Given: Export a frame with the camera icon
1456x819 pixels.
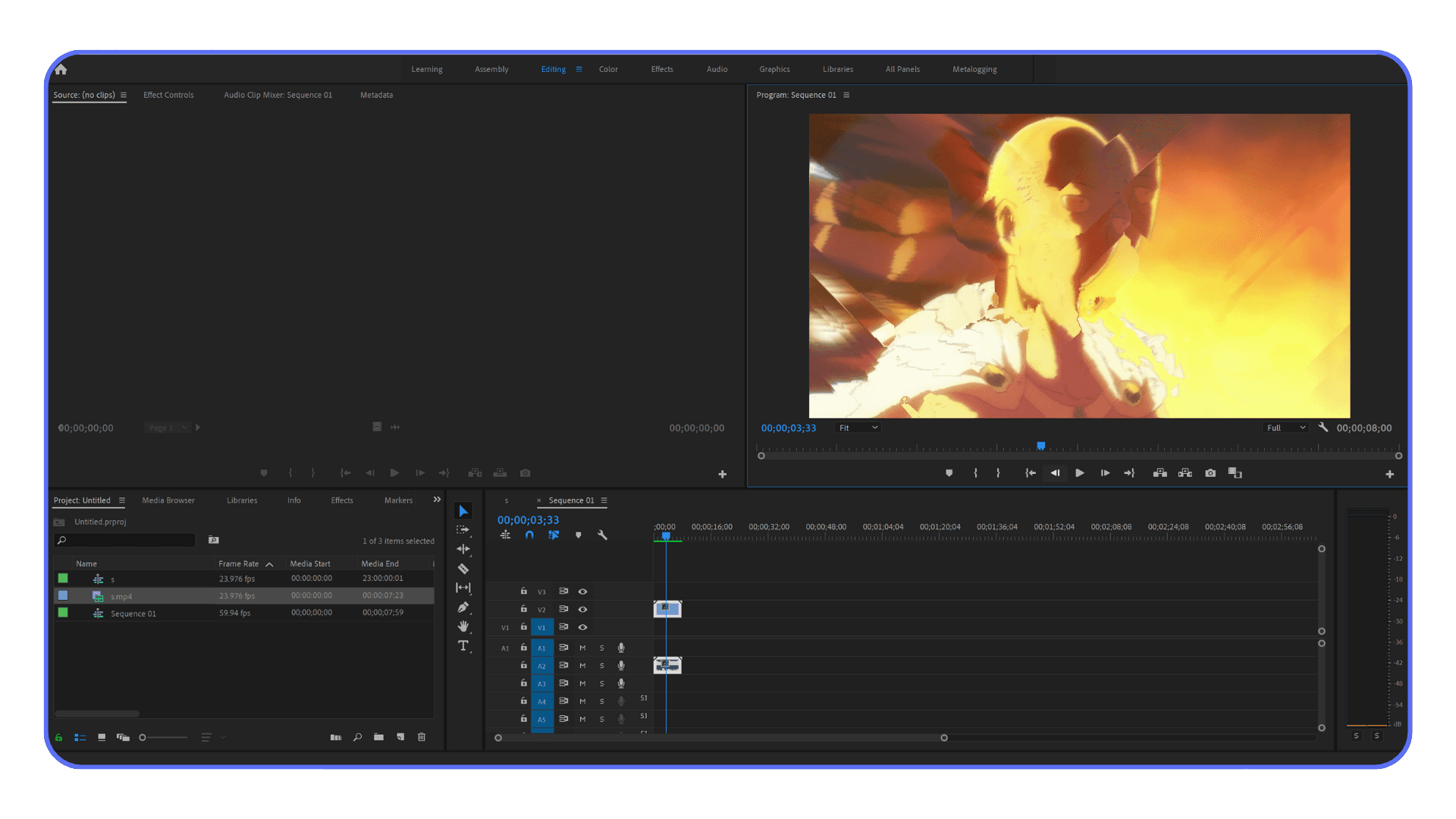Looking at the screenshot, I should 1210,472.
